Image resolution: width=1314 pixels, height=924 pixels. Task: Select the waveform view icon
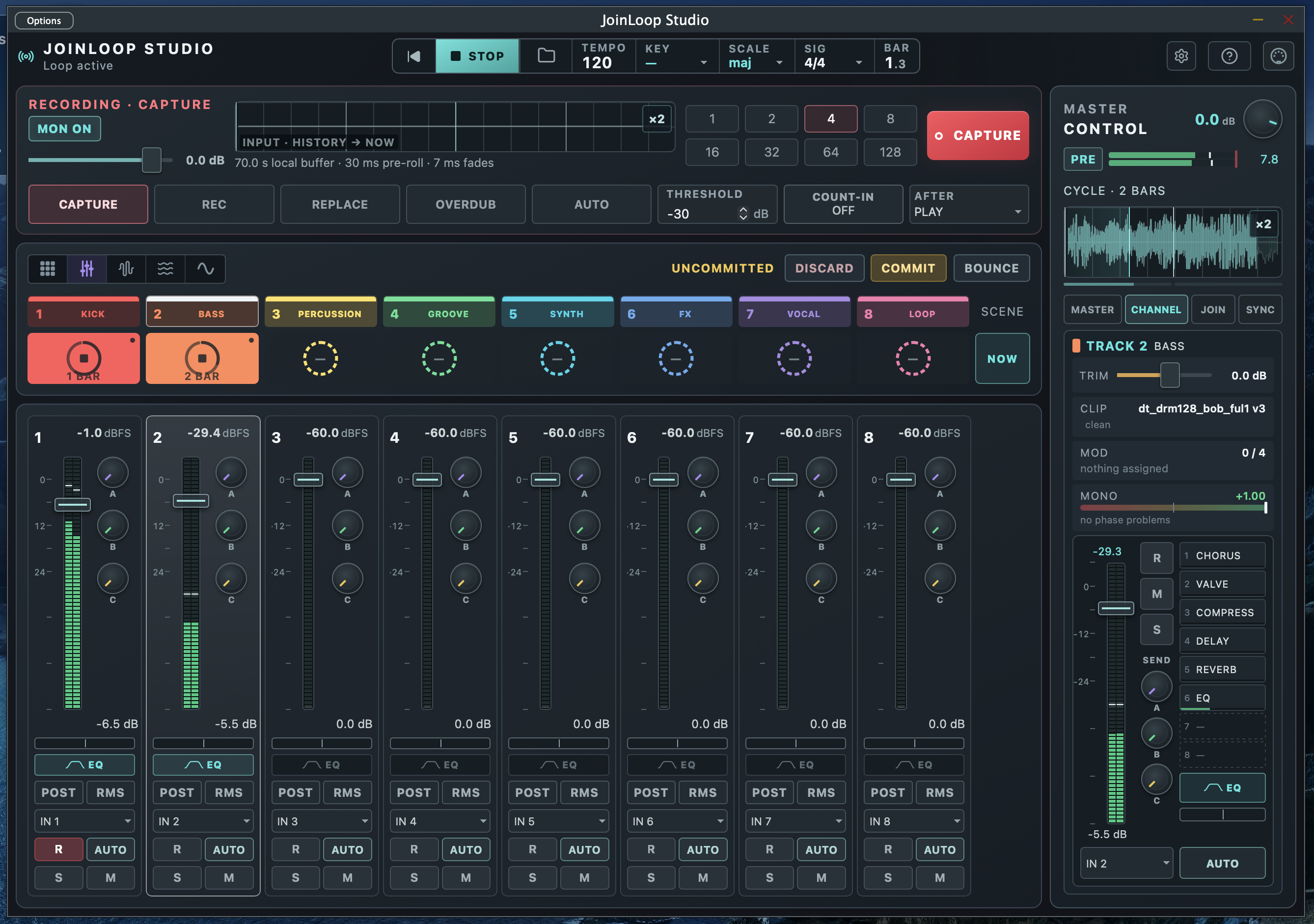126,269
